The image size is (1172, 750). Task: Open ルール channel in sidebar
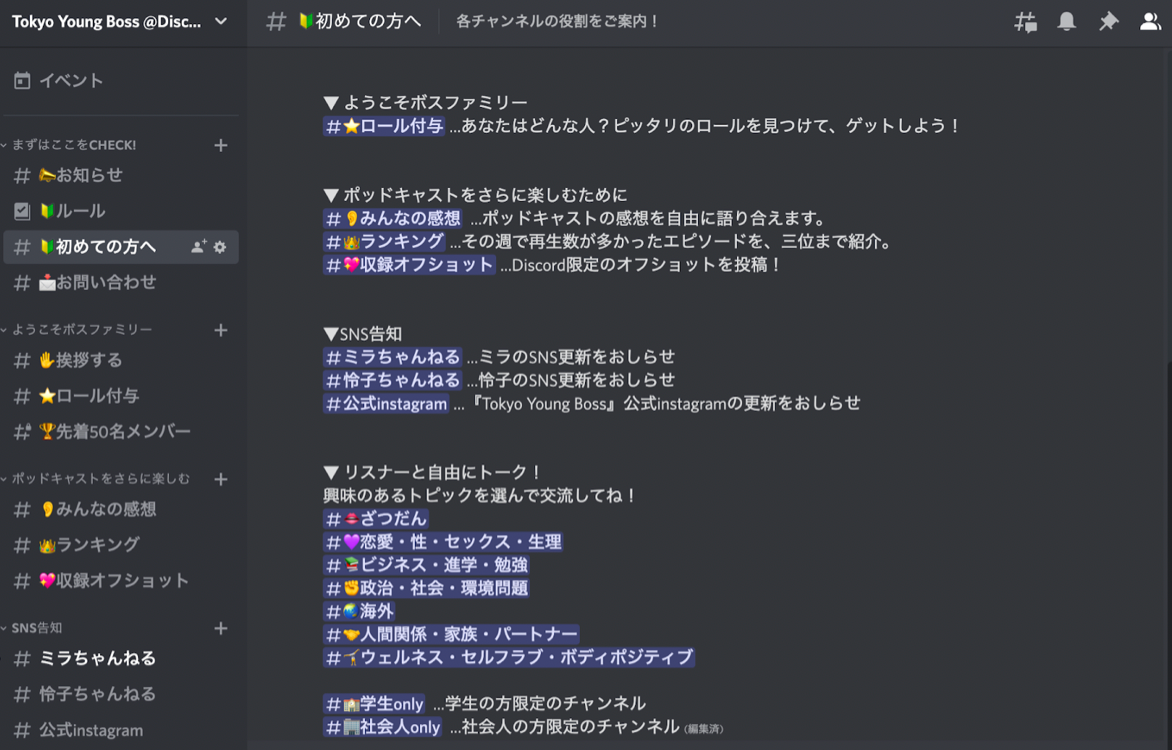(121, 211)
